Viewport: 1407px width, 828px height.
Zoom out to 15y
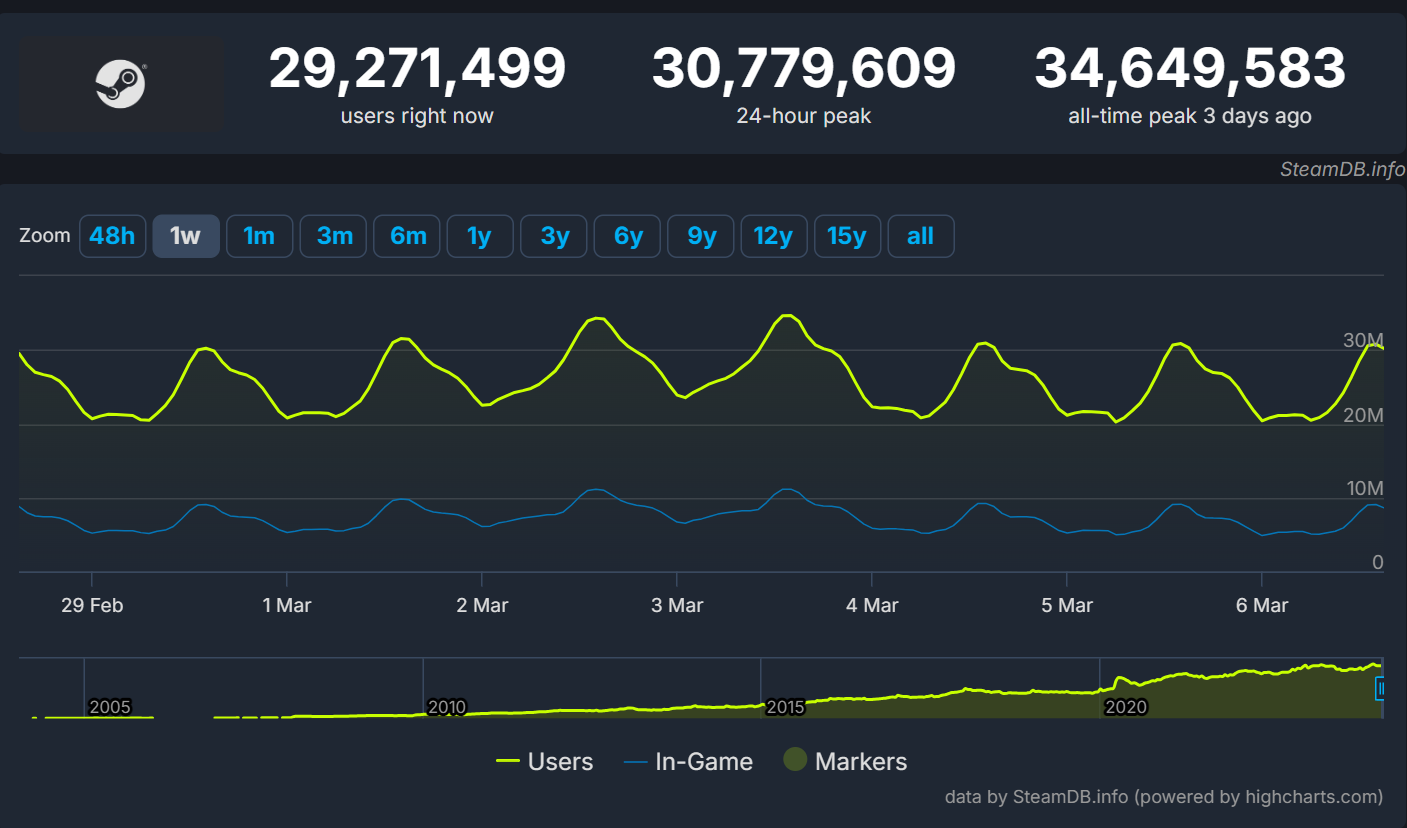coord(848,236)
